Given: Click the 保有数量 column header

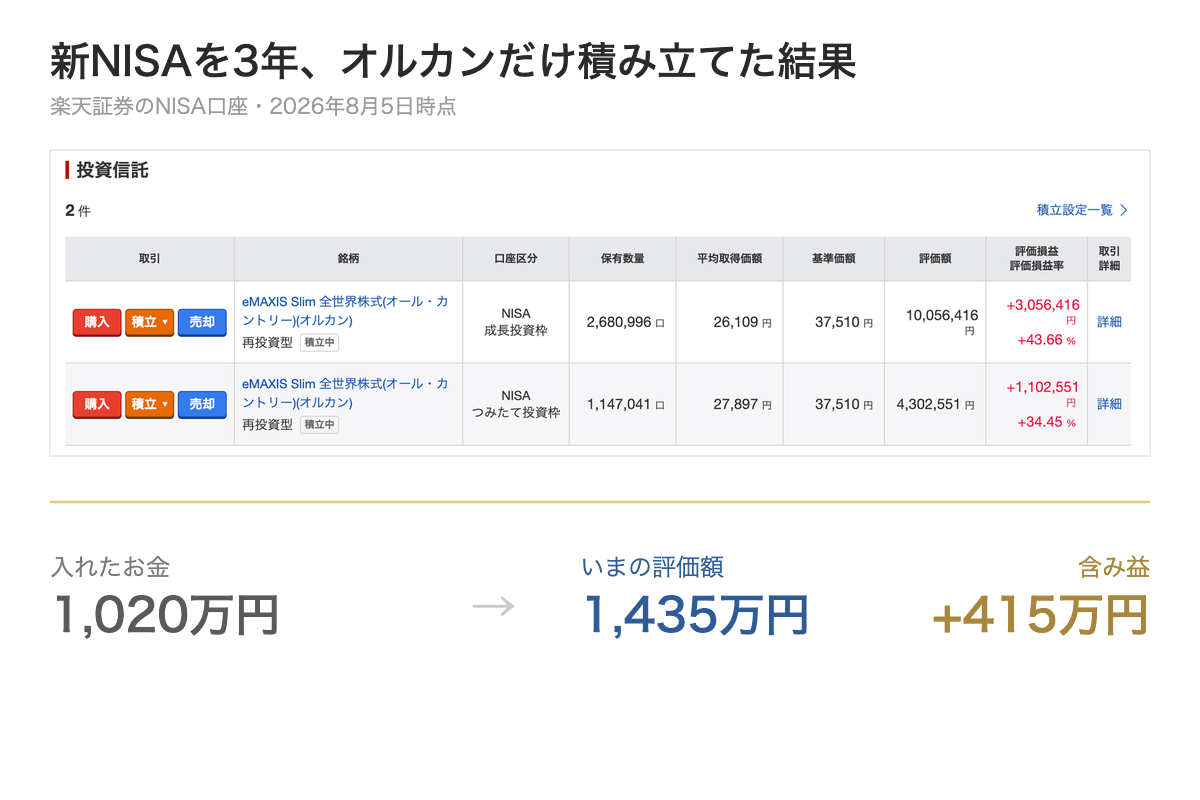Looking at the screenshot, I should [622, 259].
